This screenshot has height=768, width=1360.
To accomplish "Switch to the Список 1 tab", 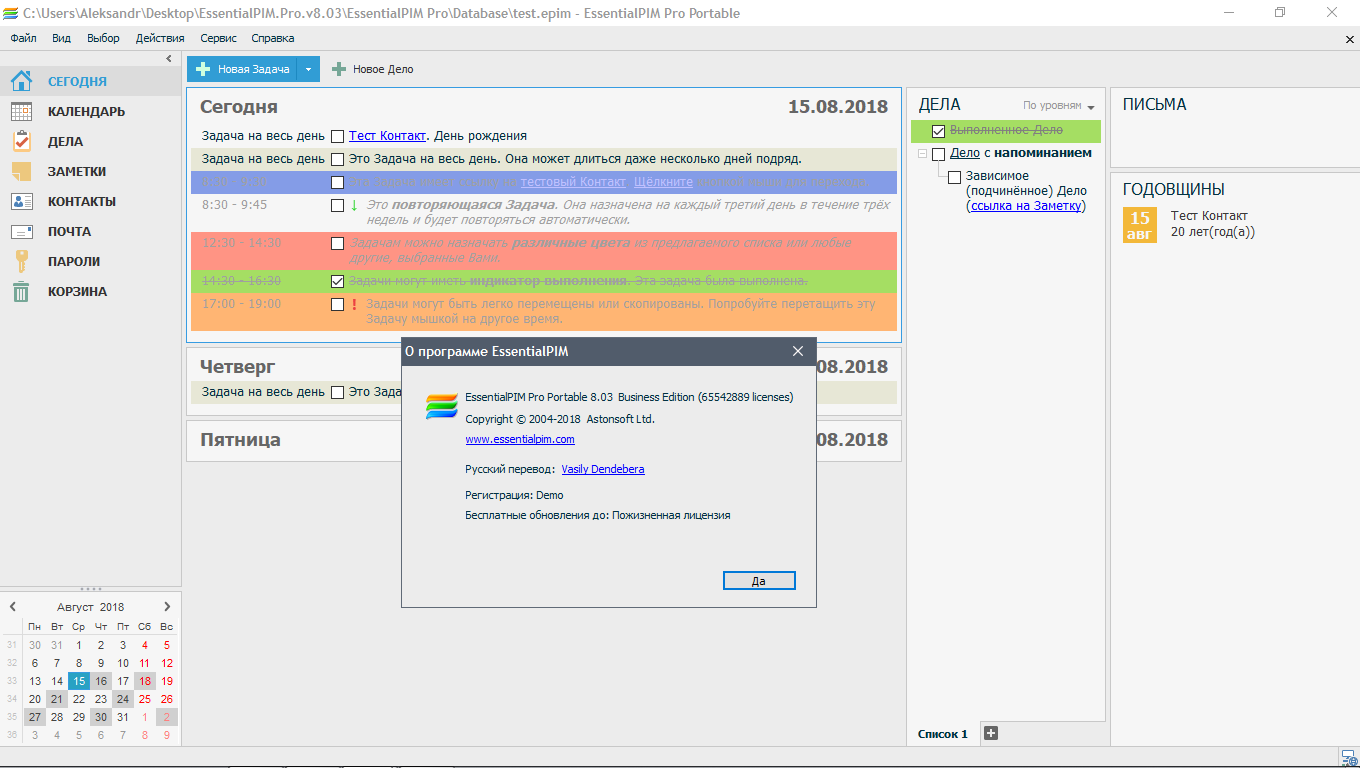I will (943, 734).
